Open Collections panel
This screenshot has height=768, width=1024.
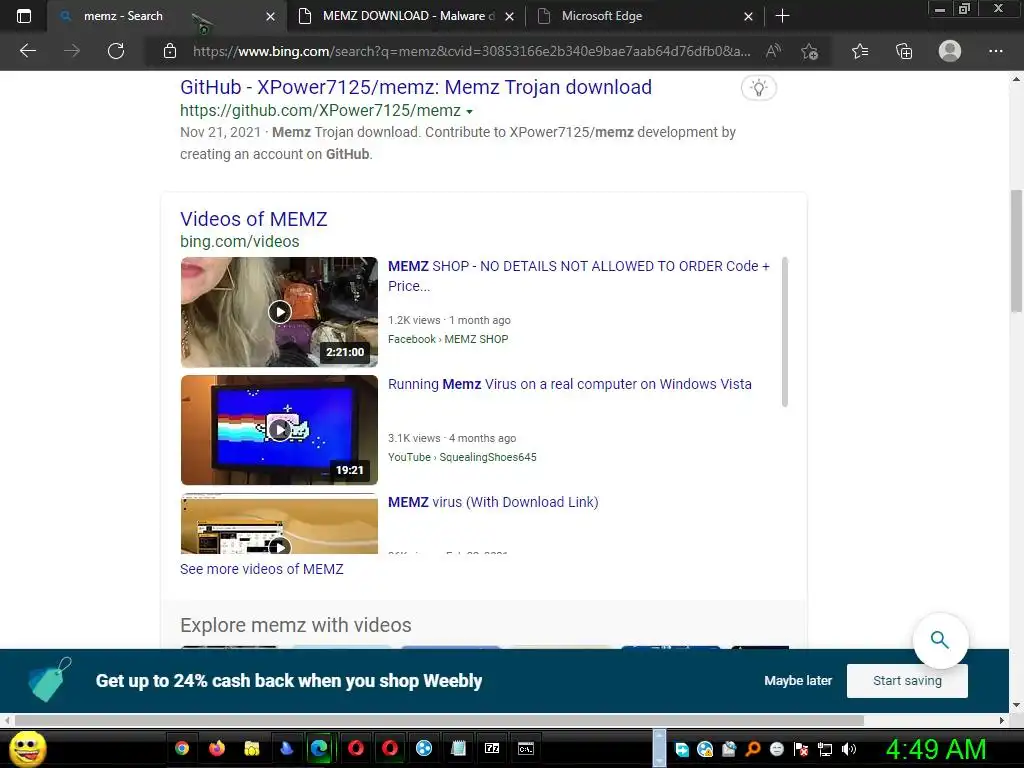[x=904, y=51]
